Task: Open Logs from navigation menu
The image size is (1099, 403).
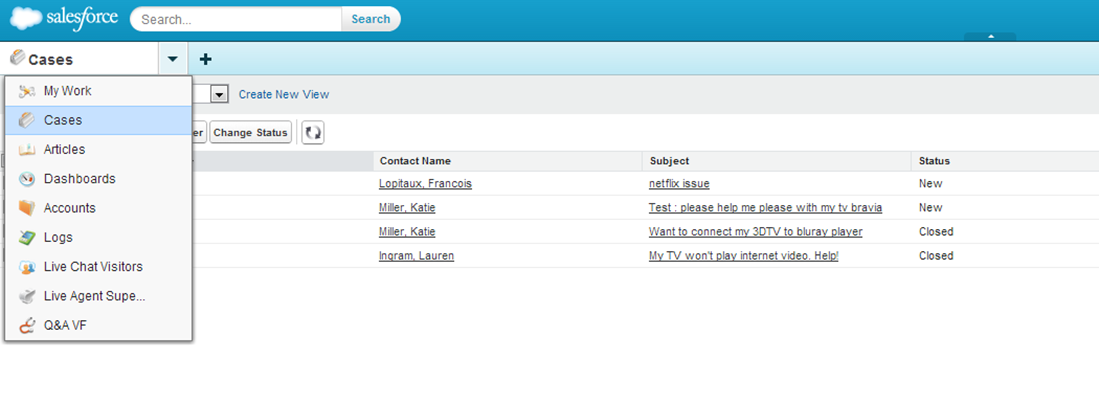Action: (x=98, y=238)
